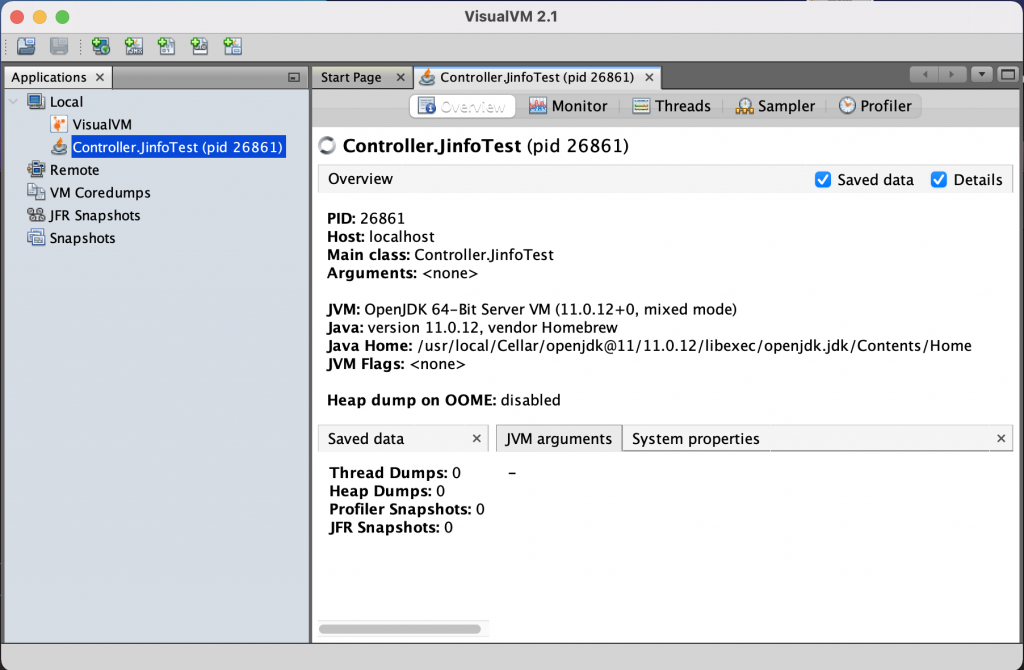Select the Snapshots tree node
This screenshot has width=1024, height=670.
coord(82,238)
